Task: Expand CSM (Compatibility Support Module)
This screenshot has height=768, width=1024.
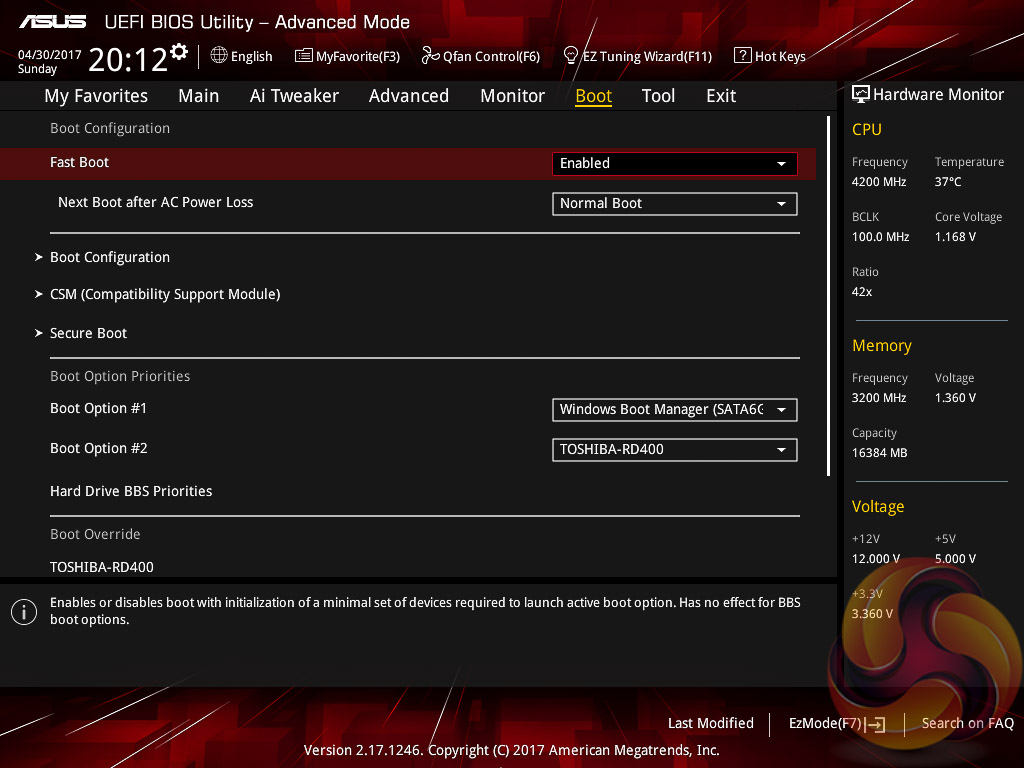Action: (x=165, y=294)
